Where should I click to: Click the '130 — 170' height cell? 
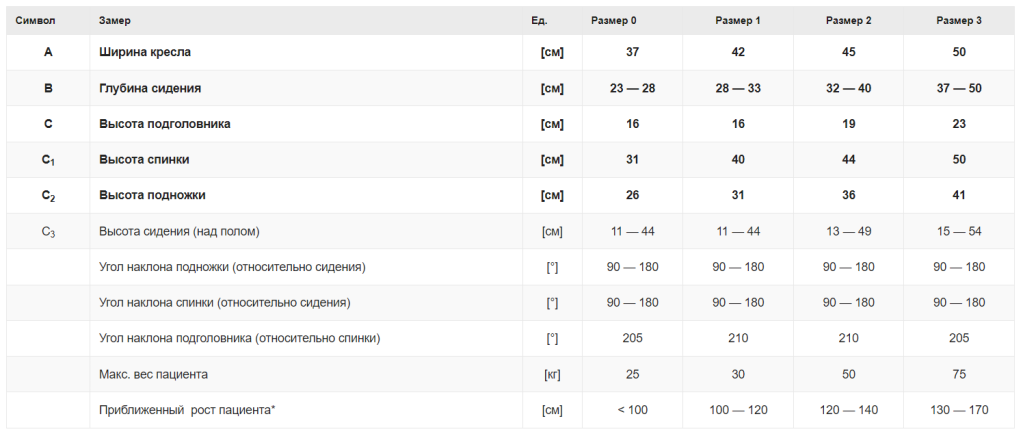[x=959, y=410]
